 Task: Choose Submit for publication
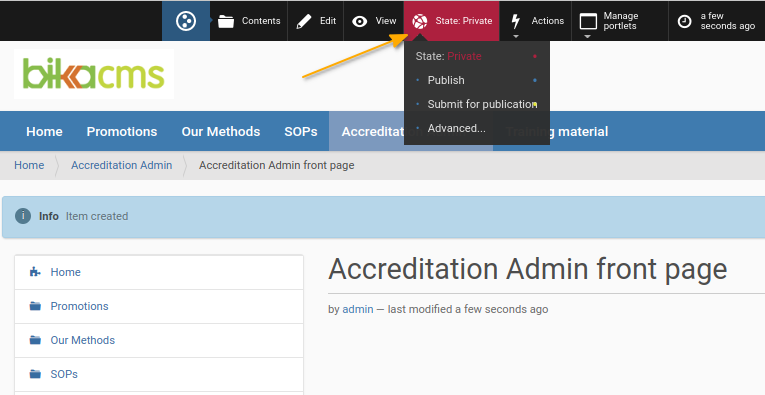(x=482, y=104)
